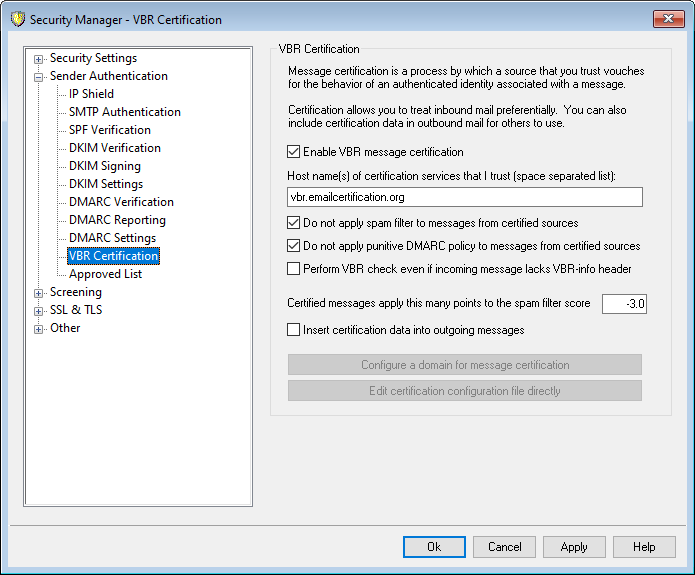The image size is (695, 575).
Task: Go to DMARC Reporting in sidebar
Action: click(117, 220)
